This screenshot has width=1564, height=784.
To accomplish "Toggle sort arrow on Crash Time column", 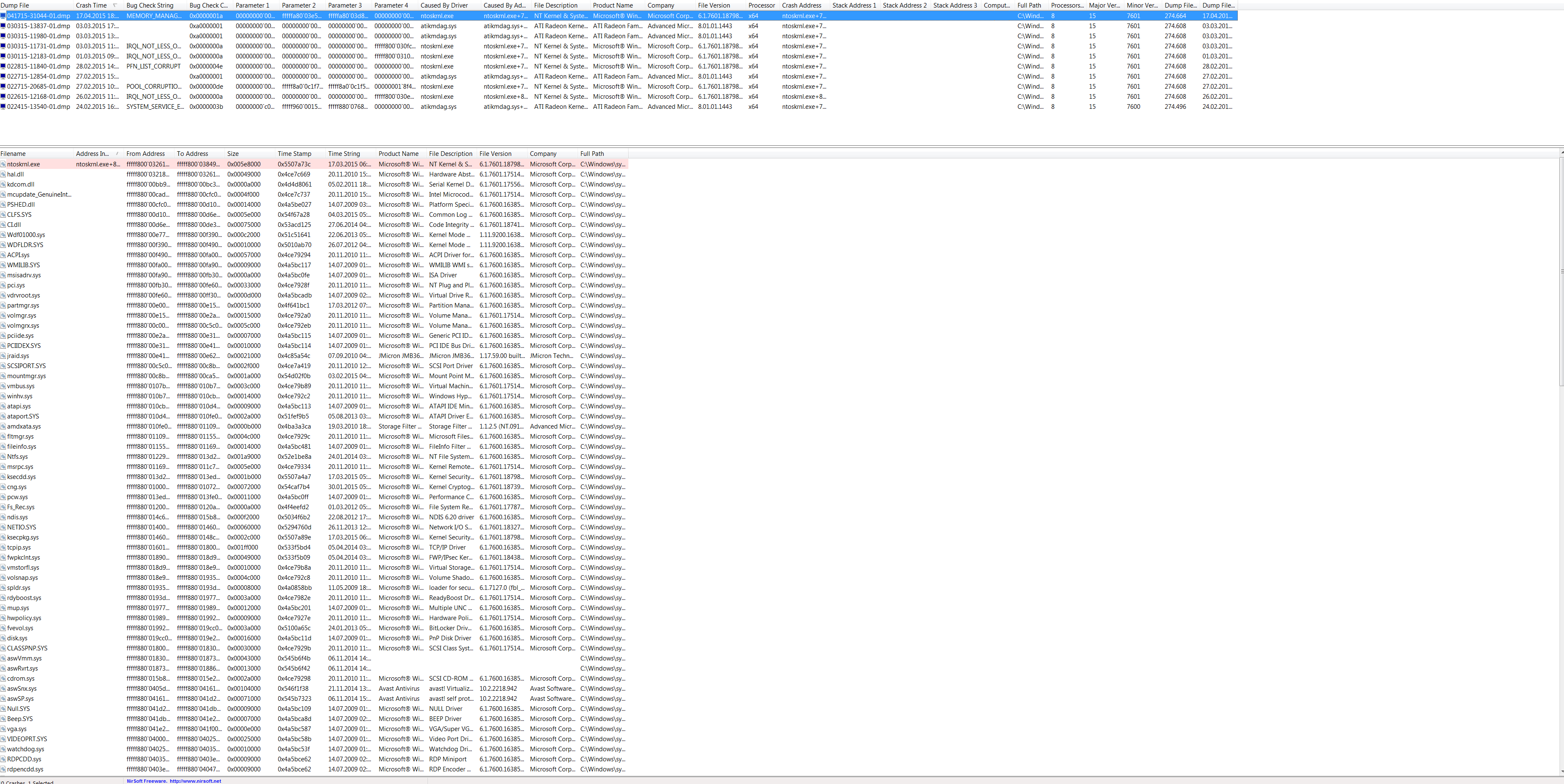I will click(x=115, y=5).
